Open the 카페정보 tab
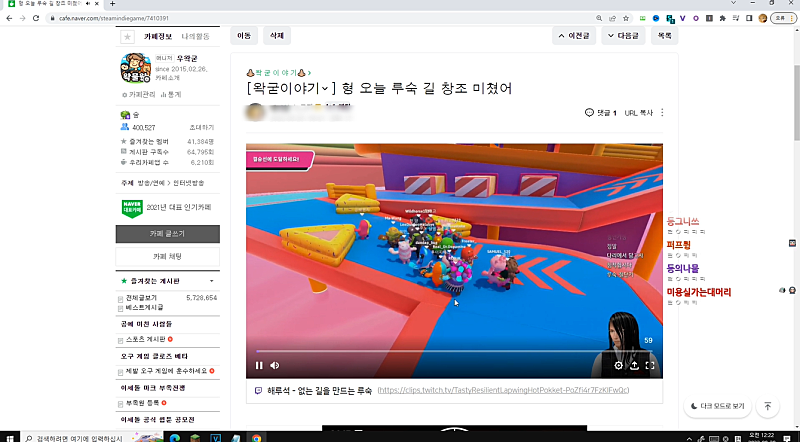 [x=158, y=37]
